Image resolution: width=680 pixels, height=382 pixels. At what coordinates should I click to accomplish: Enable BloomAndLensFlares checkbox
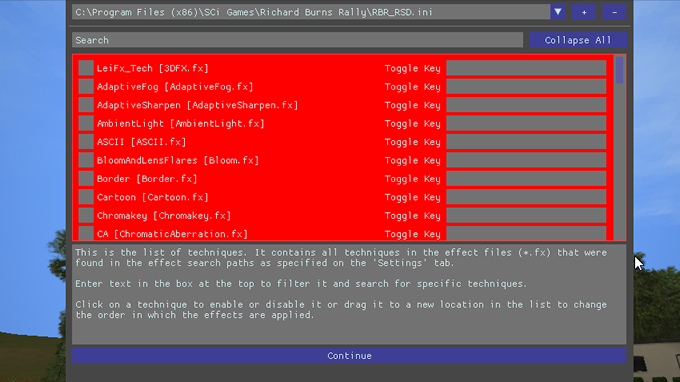(x=86, y=160)
